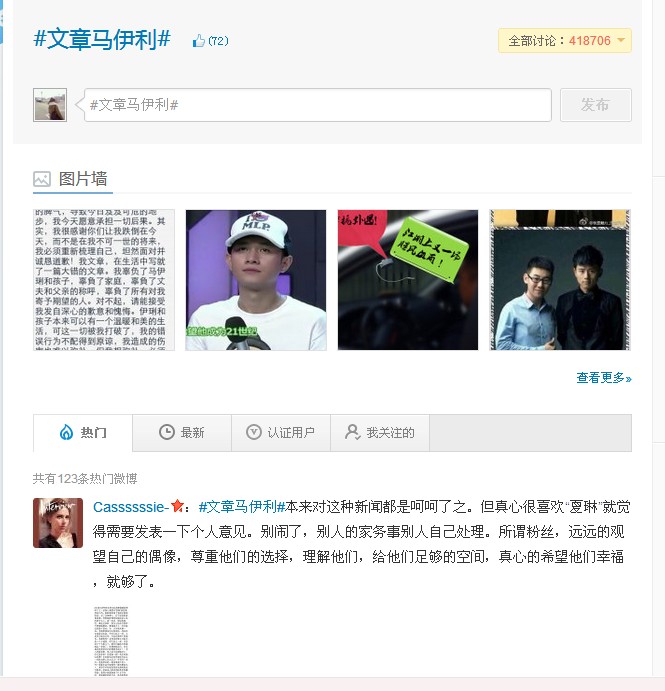665x691 pixels.
Task: Open the small attached long-text image in post
Action: [x=111, y=641]
